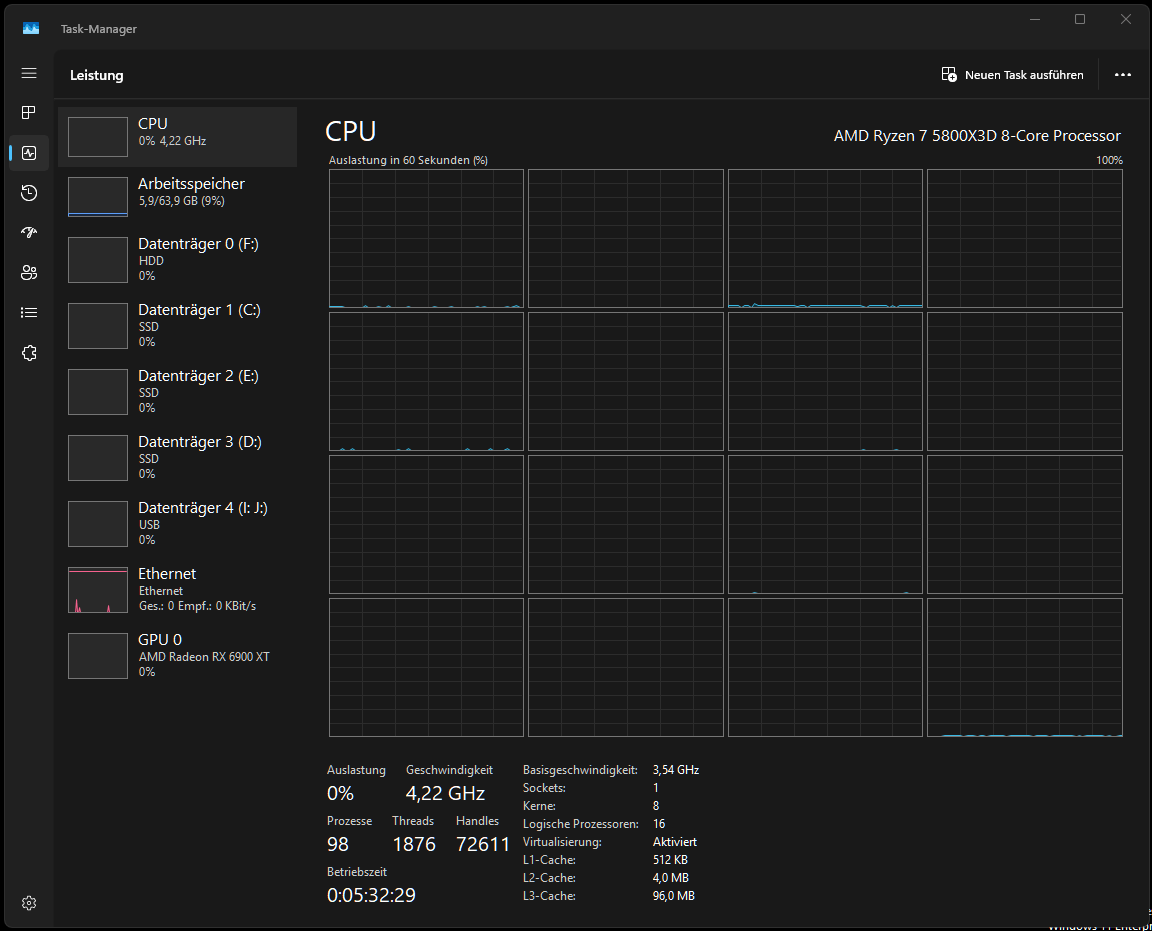Viewport: 1152px width, 931px height.
Task: Close the Task-Manager window
Action: click(1126, 19)
